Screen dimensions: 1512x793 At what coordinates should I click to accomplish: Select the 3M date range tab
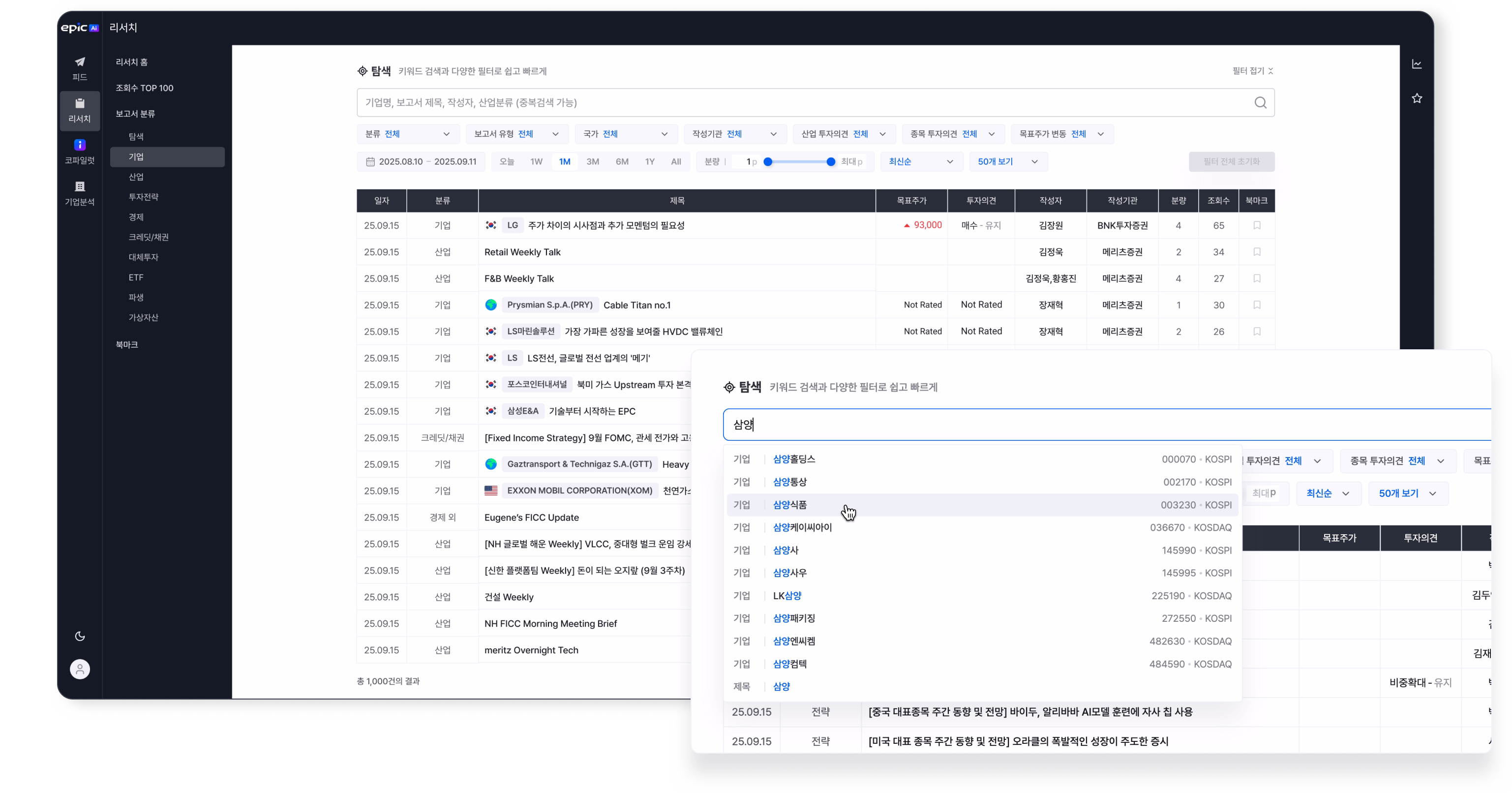[592, 161]
